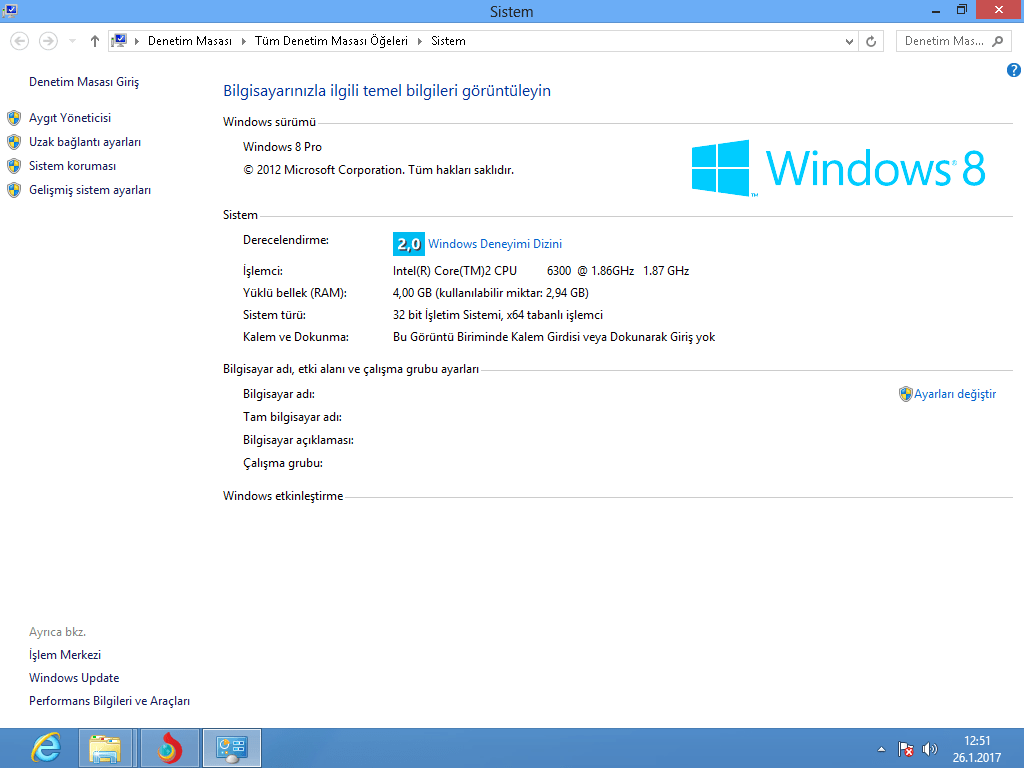Screen dimensions: 1024x768
Task: Open the address bar history dropdown
Action: (x=849, y=41)
